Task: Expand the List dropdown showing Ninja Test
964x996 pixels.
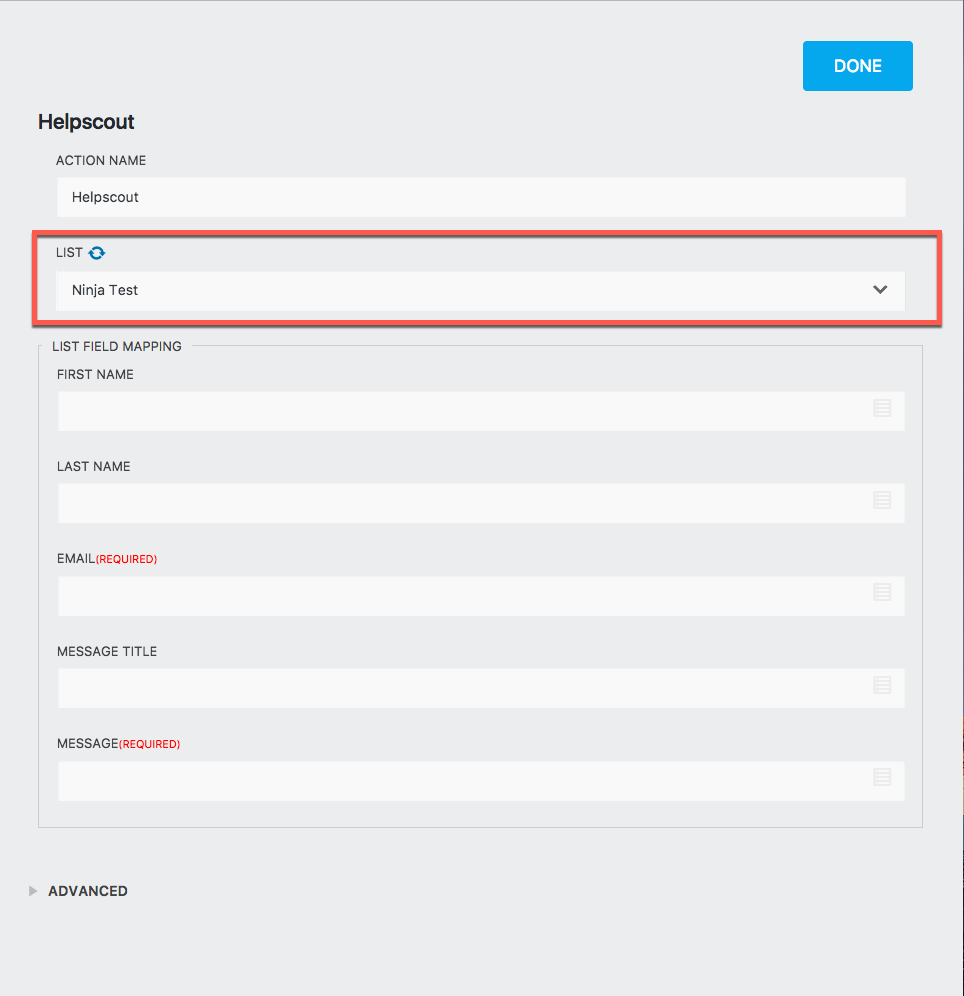Action: pyautogui.click(x=480, y=289)
